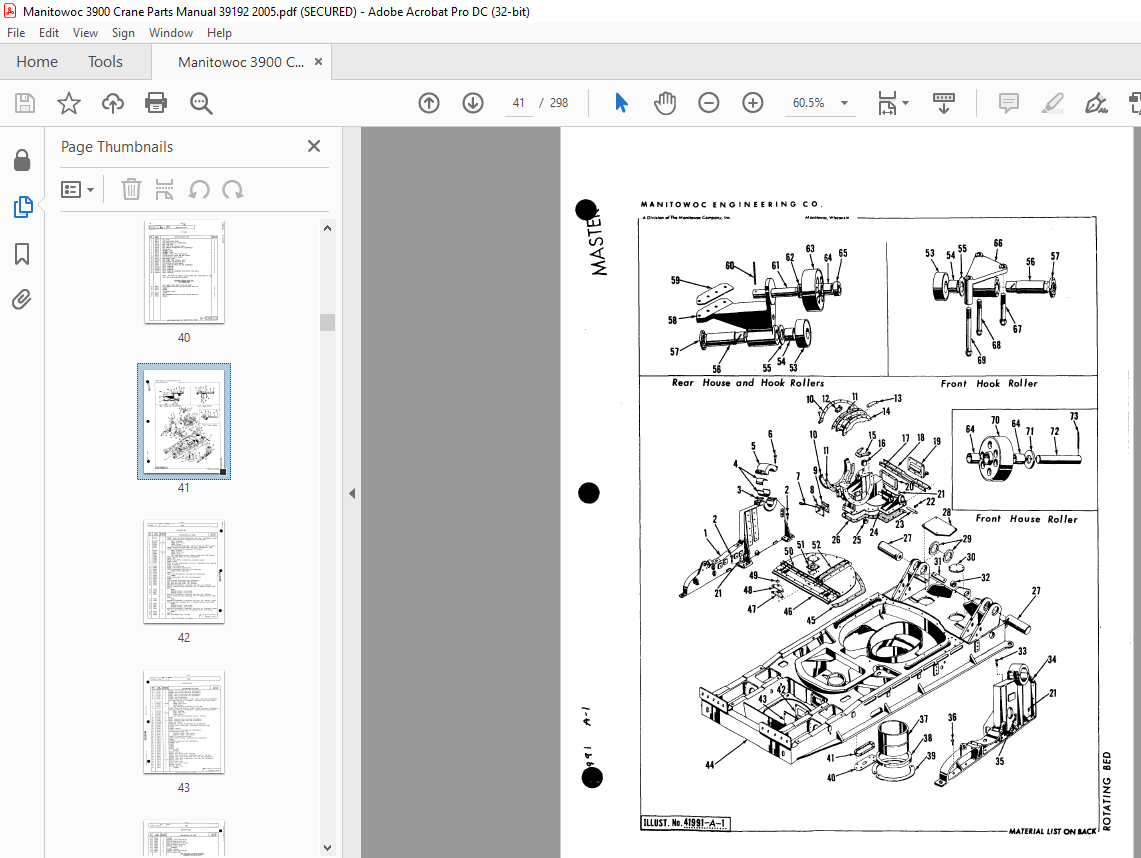Viewport: 1141px width, 858px height.
Task: Toggle scrolling mode keyboard icon
Action: 943,103
